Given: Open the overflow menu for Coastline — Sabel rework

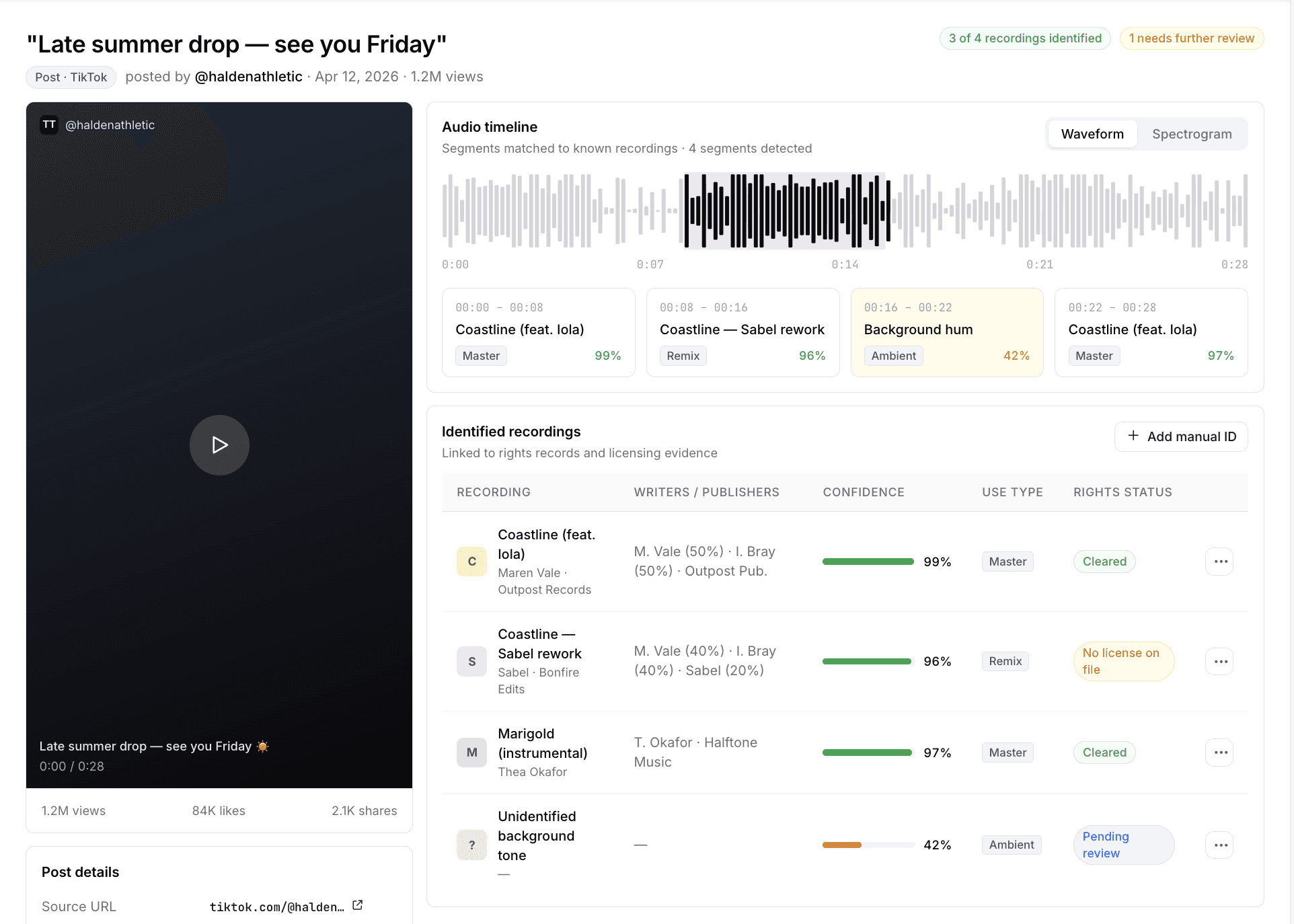Looking at the screenshot, I should [x=1219, y=661].
